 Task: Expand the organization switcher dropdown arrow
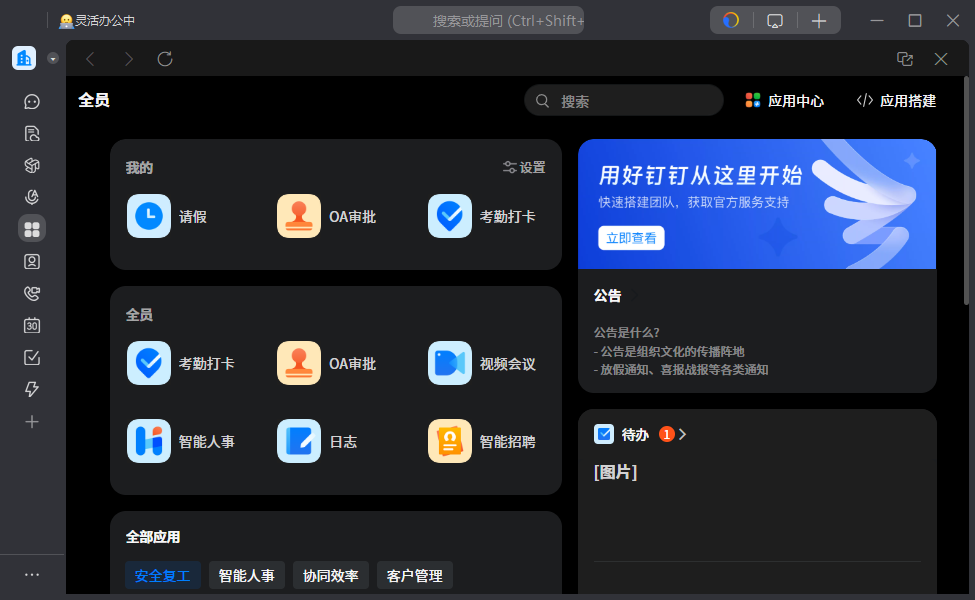pos(53,58)
